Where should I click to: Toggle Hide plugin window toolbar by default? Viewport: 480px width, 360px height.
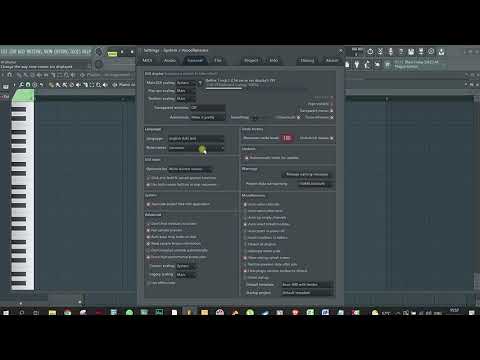(x=245, y=271)
